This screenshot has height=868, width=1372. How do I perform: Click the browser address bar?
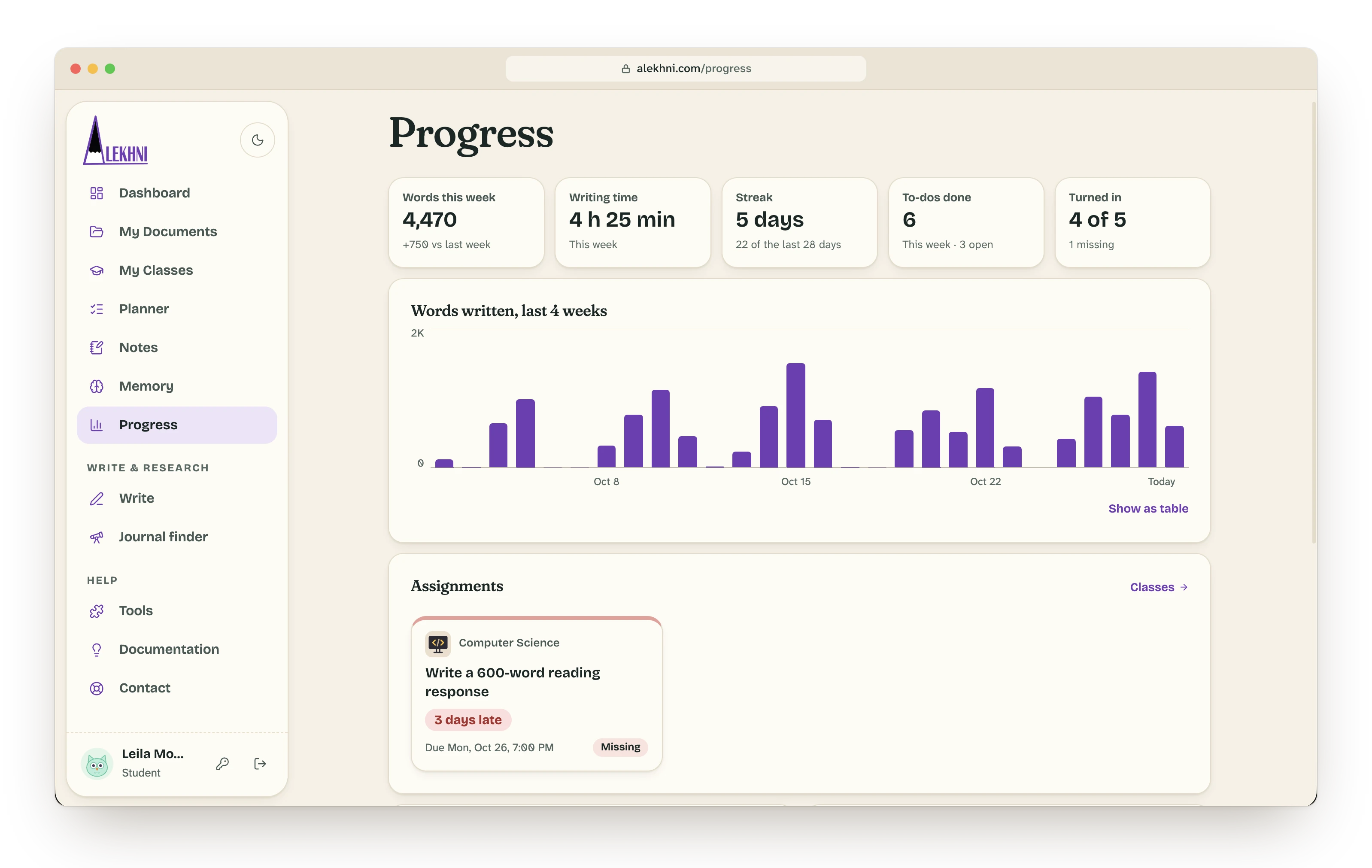click(686, 68)
